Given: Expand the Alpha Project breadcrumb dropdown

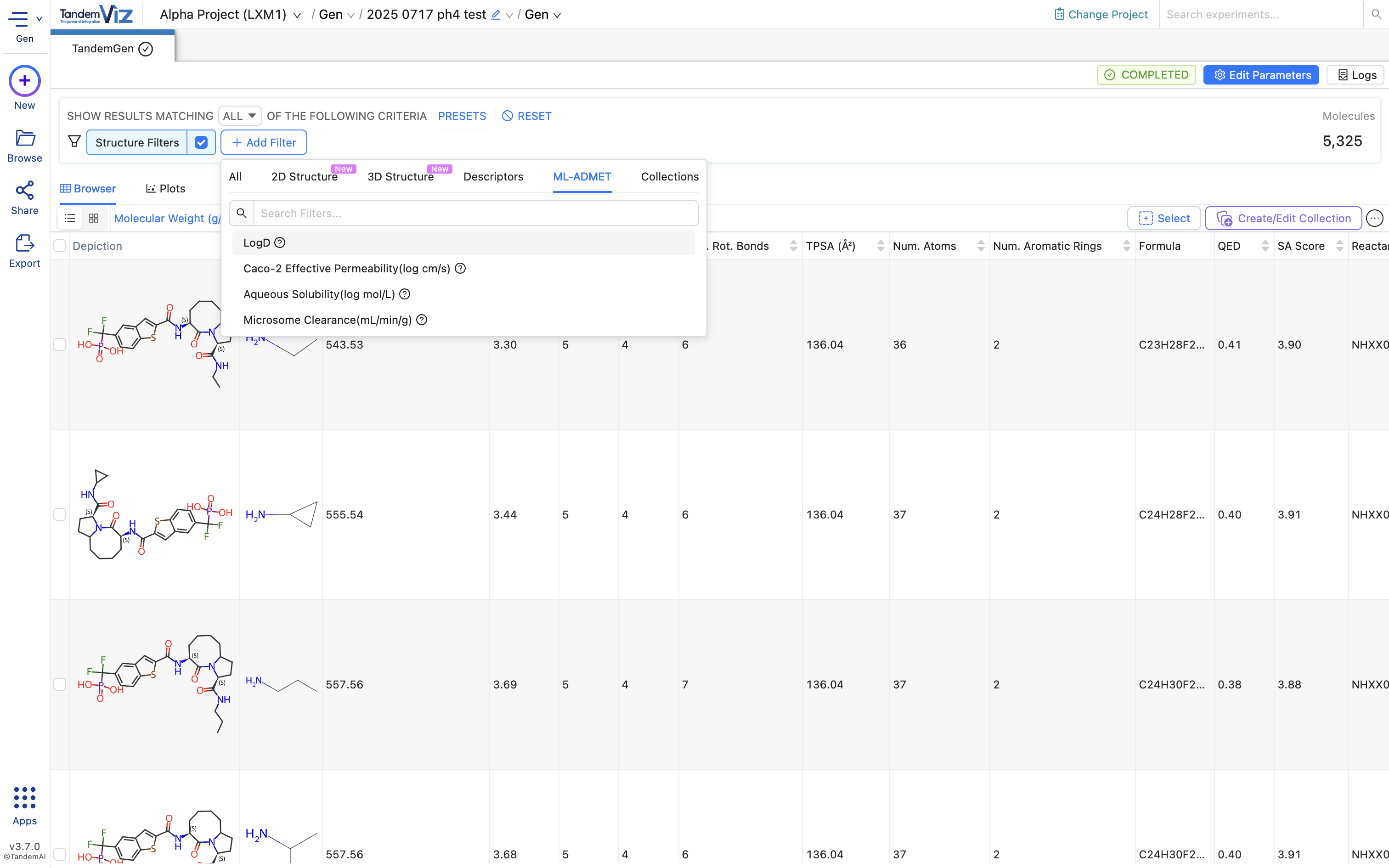Looking at the screenshot, I should [297, 15].
